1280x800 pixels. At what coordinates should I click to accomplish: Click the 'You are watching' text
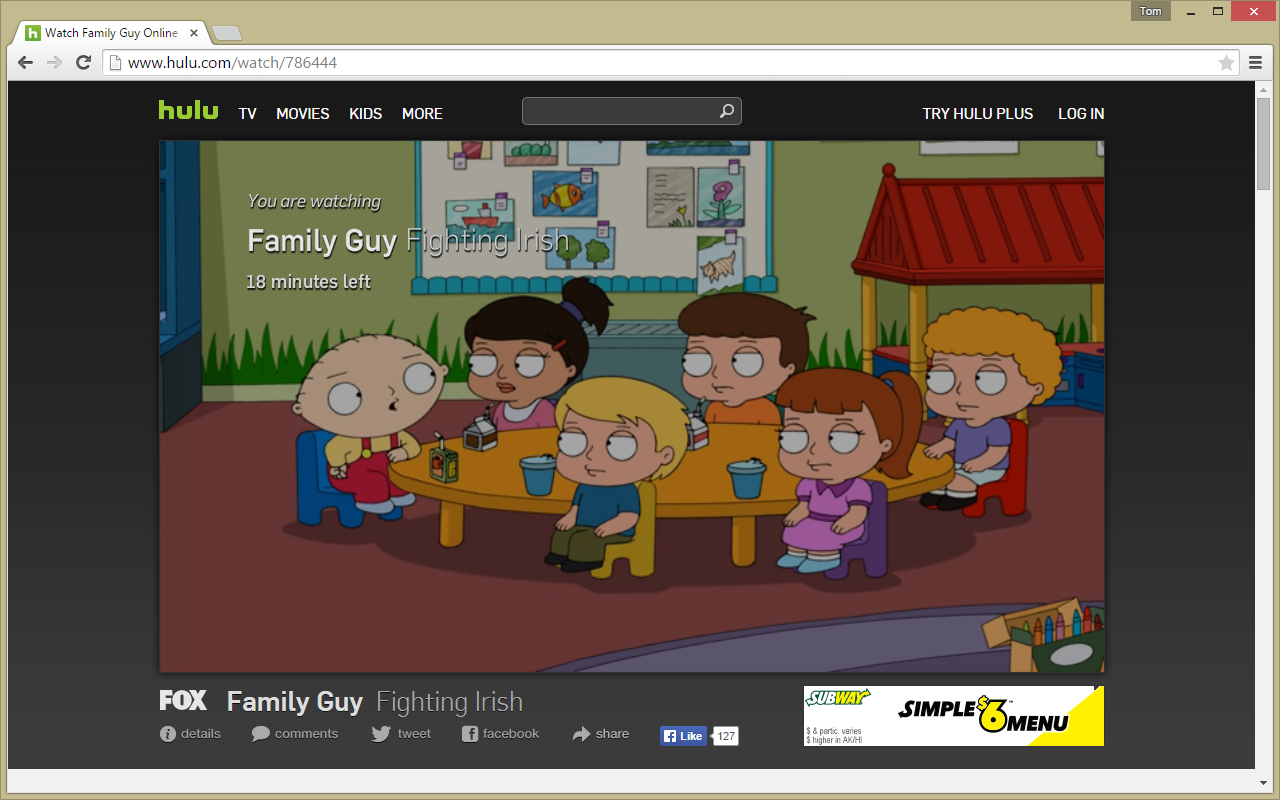(315, 201)
